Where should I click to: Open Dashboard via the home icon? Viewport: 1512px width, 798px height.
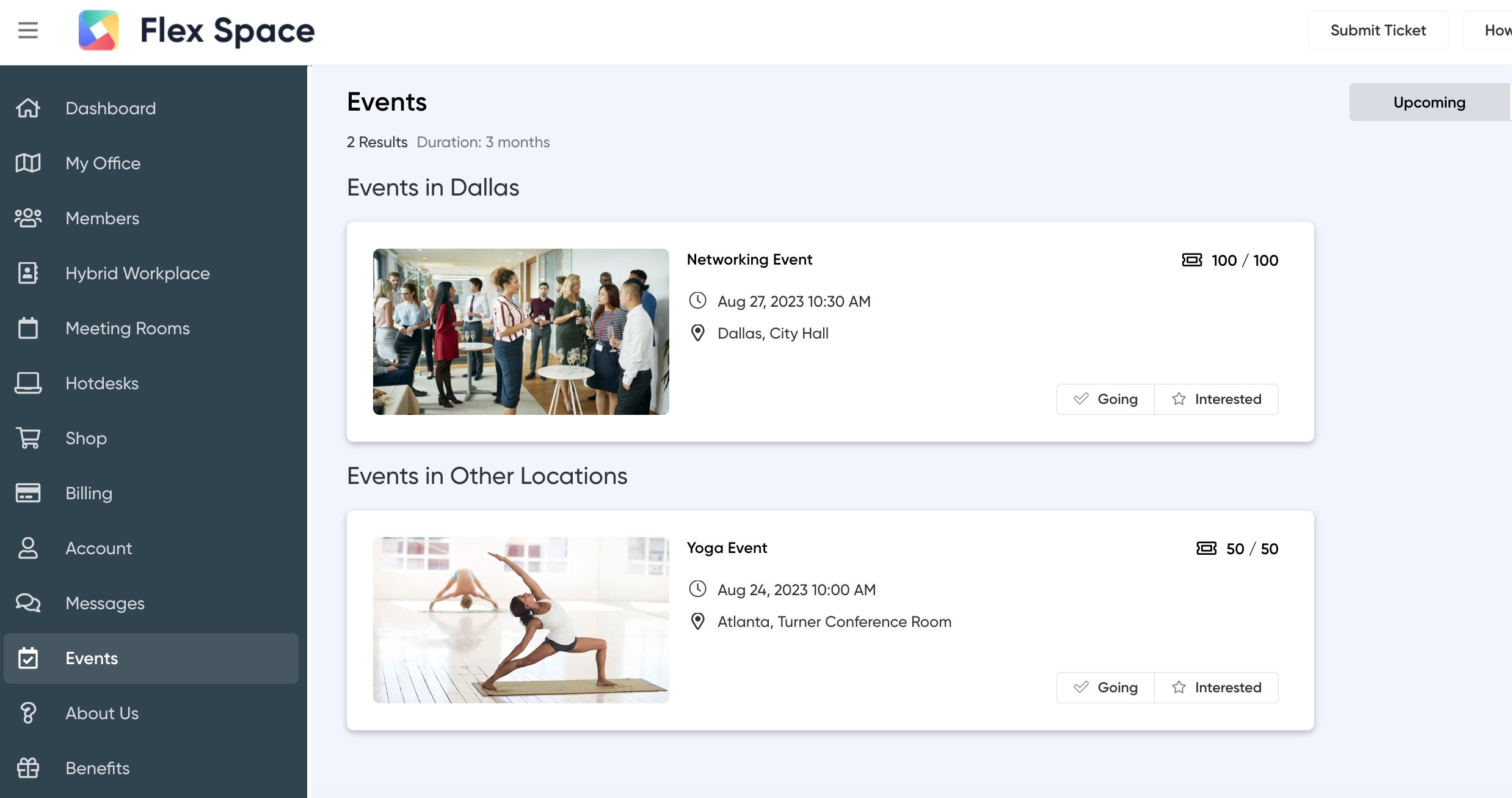(x=28, y=108)
